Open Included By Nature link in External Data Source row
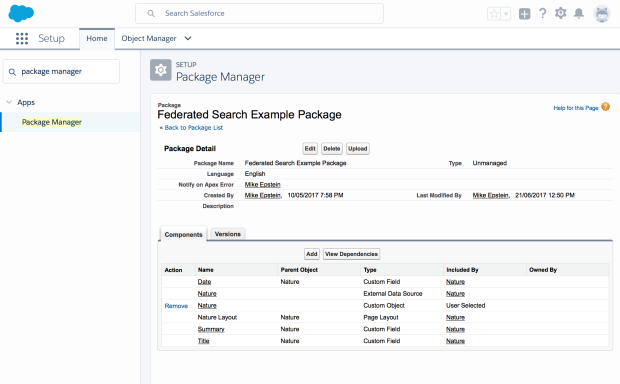 456,294
